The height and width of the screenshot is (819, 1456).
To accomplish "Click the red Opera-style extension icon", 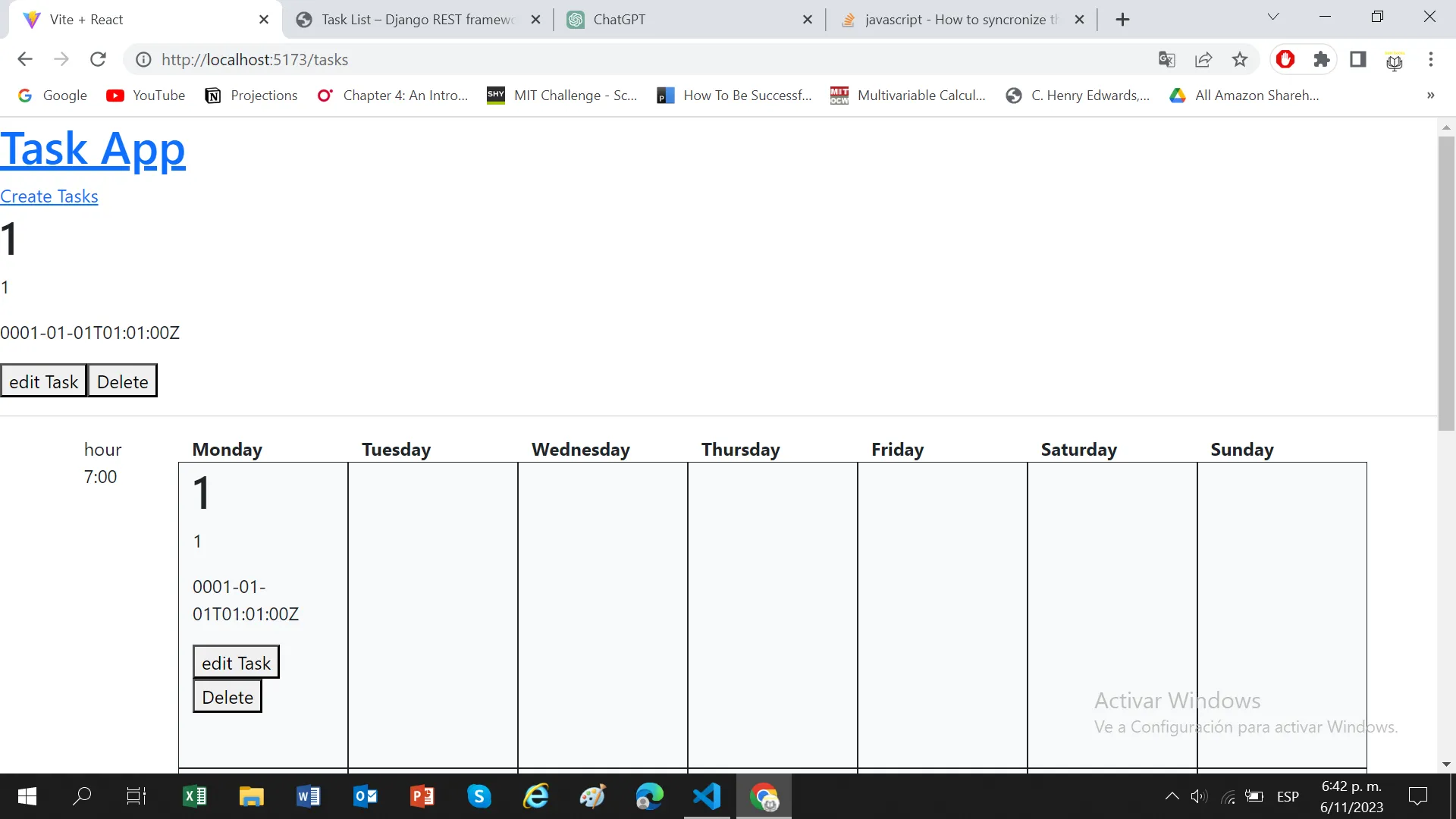I will tap(1285, 59).
